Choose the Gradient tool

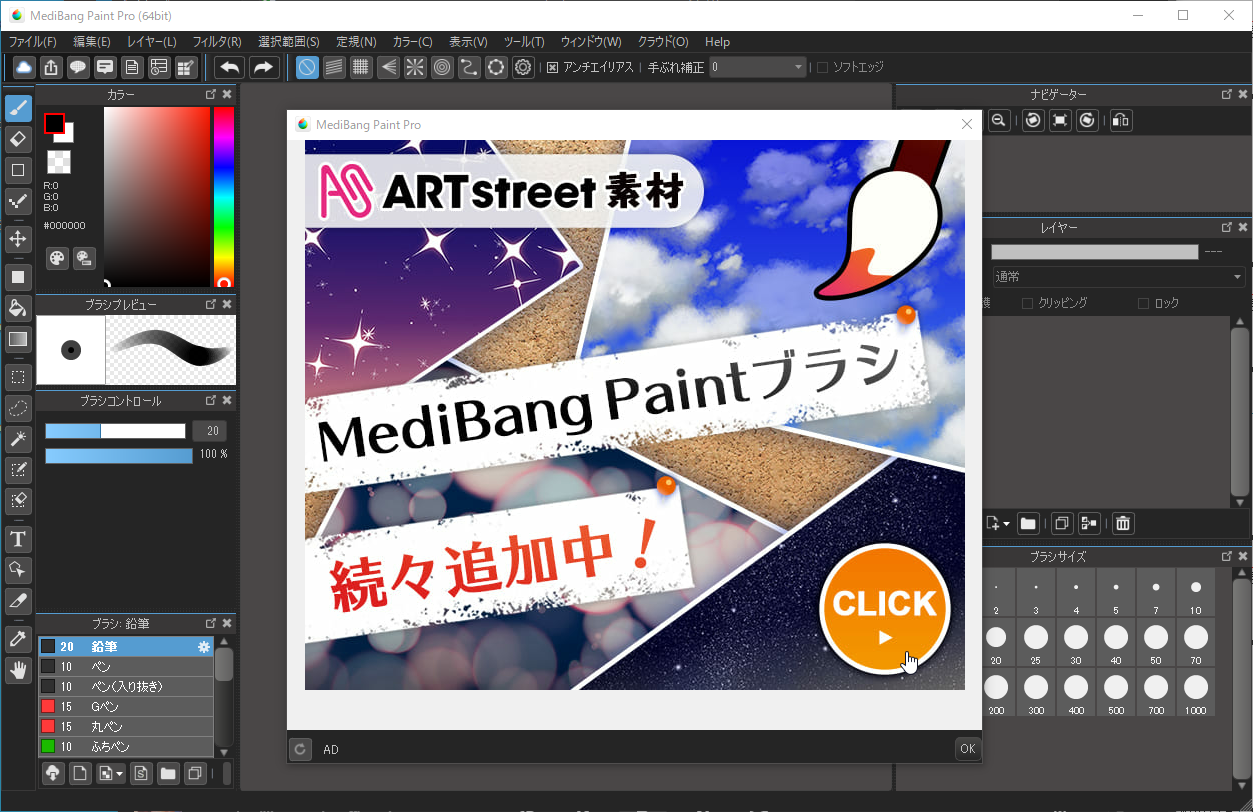tap(18, 339)
